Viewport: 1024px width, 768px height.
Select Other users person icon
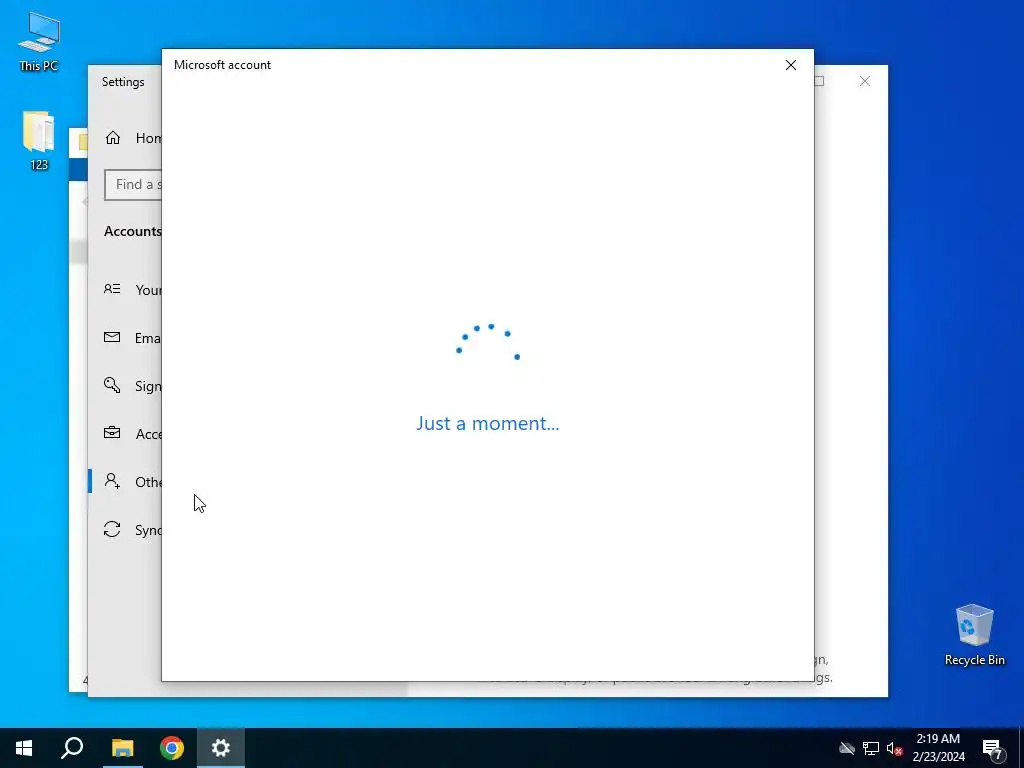pos(112,481)
